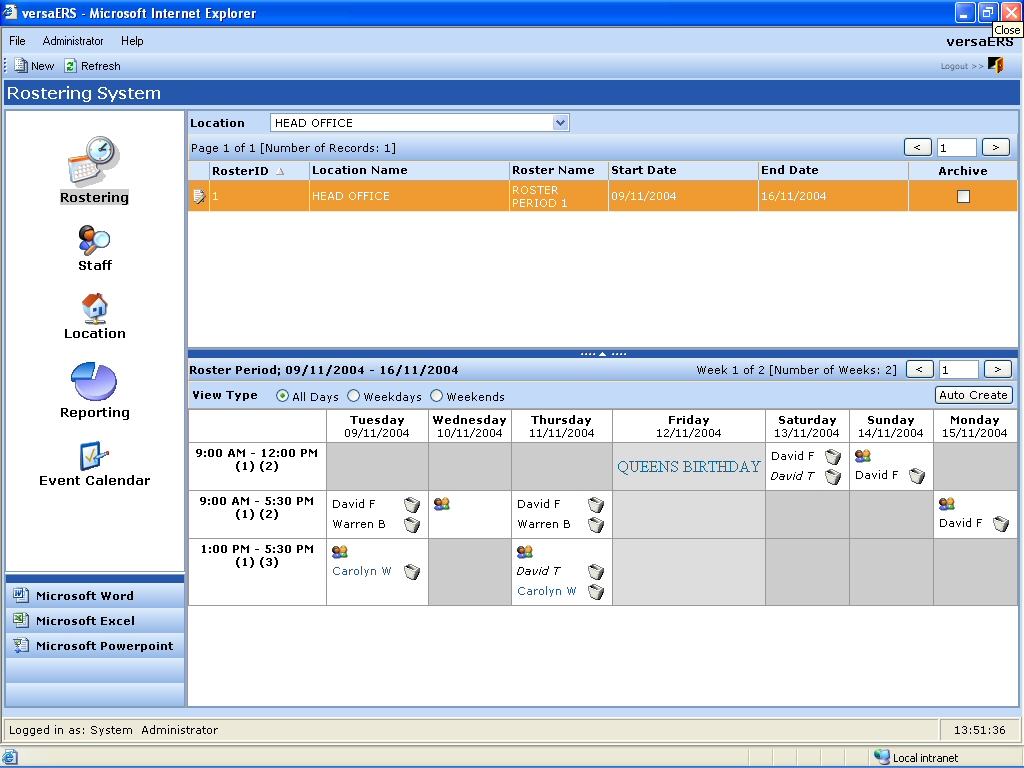This screenshot has height=768, width=1024.
Task: Click the ROSTER PERIOD 1 cell
Action: point(558,196)
